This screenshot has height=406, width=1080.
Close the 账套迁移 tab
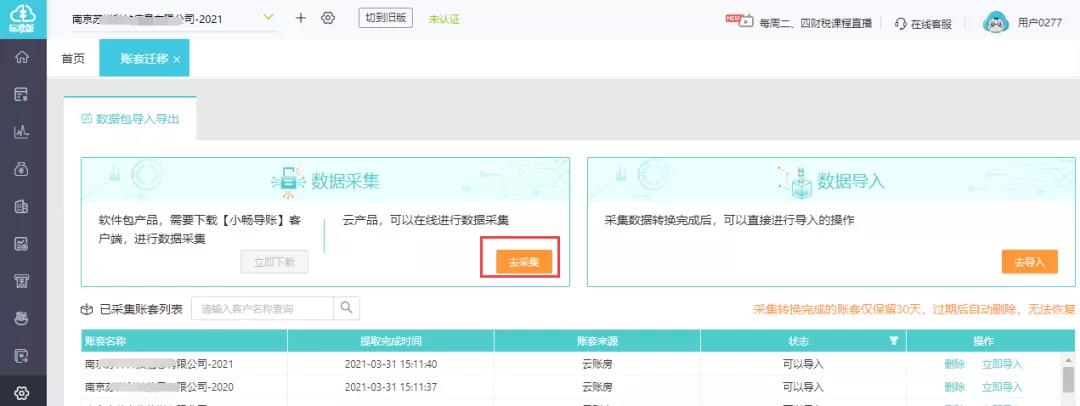[x=177, y=60]
